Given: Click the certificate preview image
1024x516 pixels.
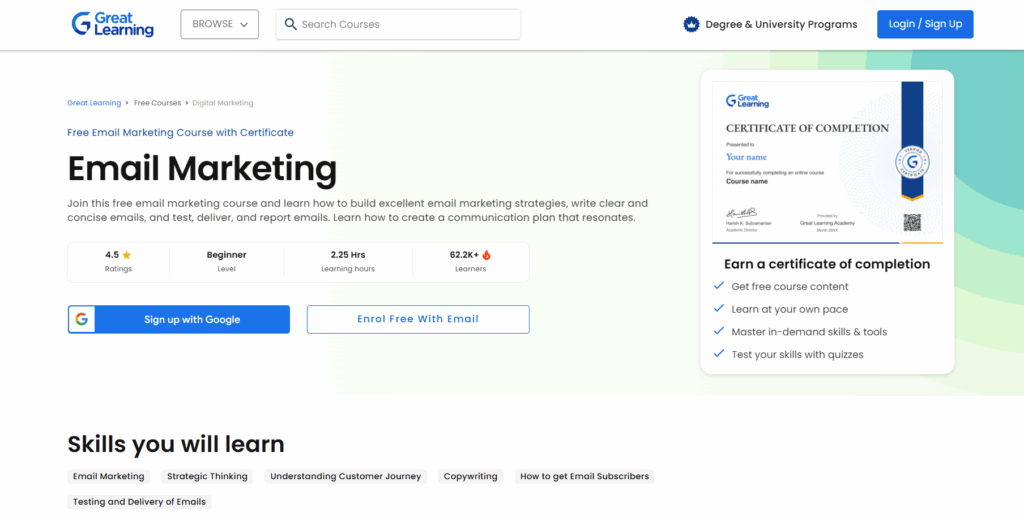Looking at the screenshot, I should pos(827,163).
